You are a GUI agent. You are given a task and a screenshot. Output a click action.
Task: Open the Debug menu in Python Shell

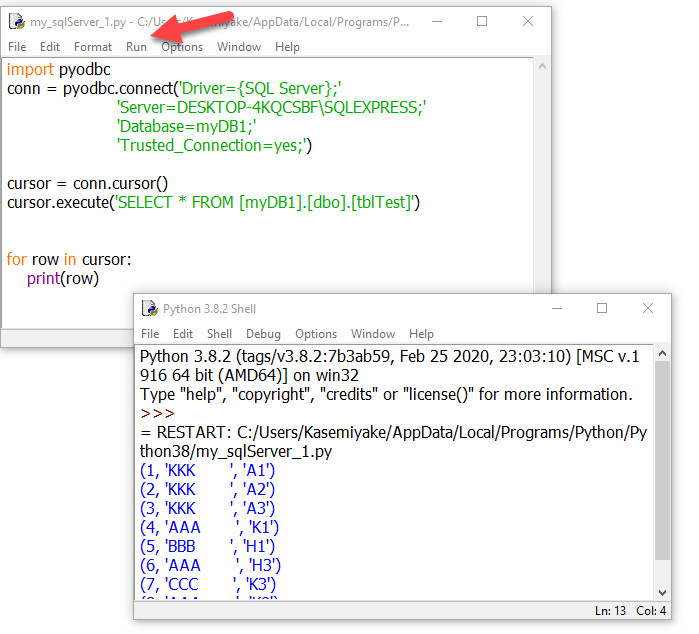(x=263, y=334)
